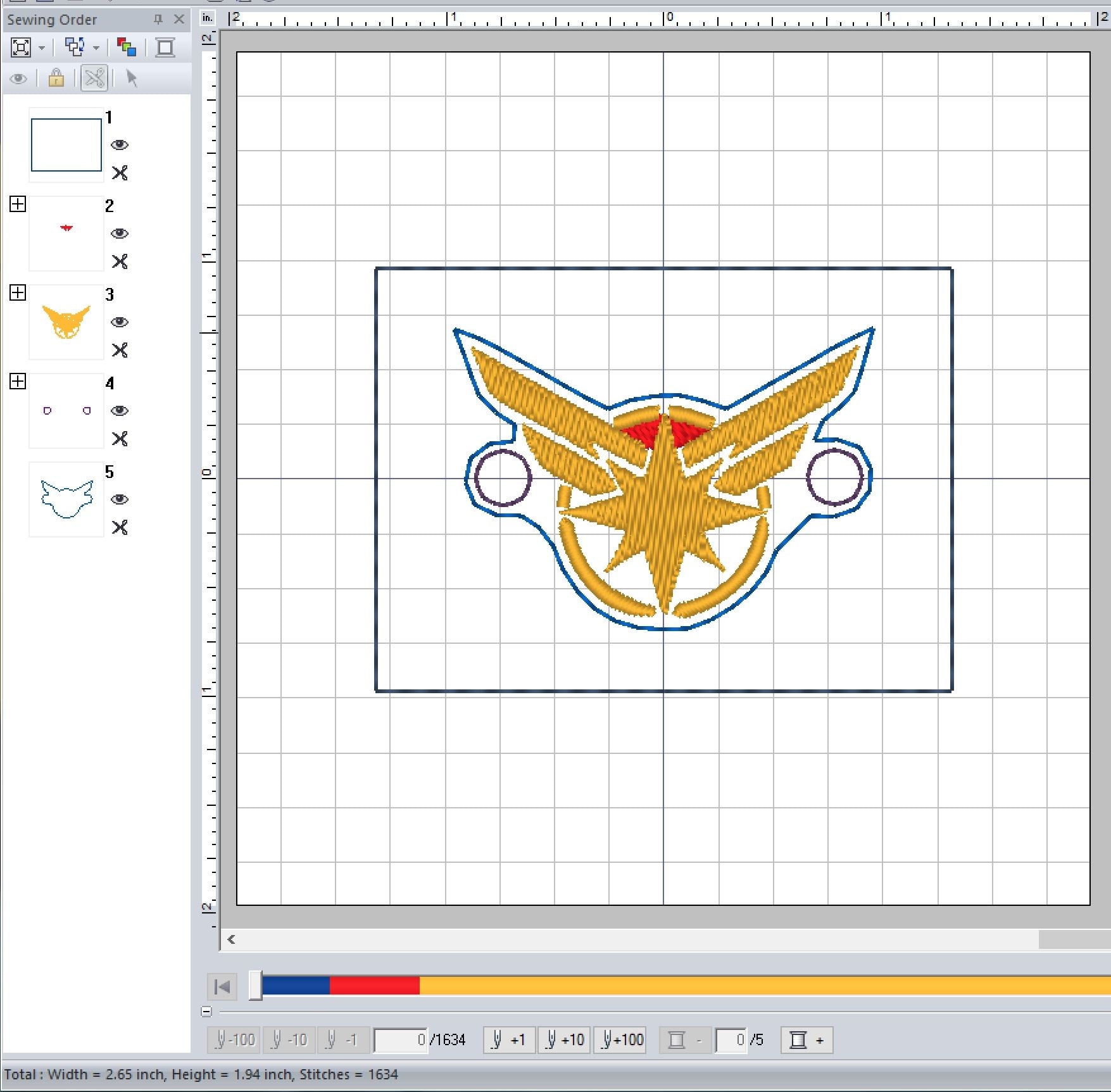Open the select-objects dropdown arrow
The height and width of the screenshot is (1092, 1111).
[96, 48]
